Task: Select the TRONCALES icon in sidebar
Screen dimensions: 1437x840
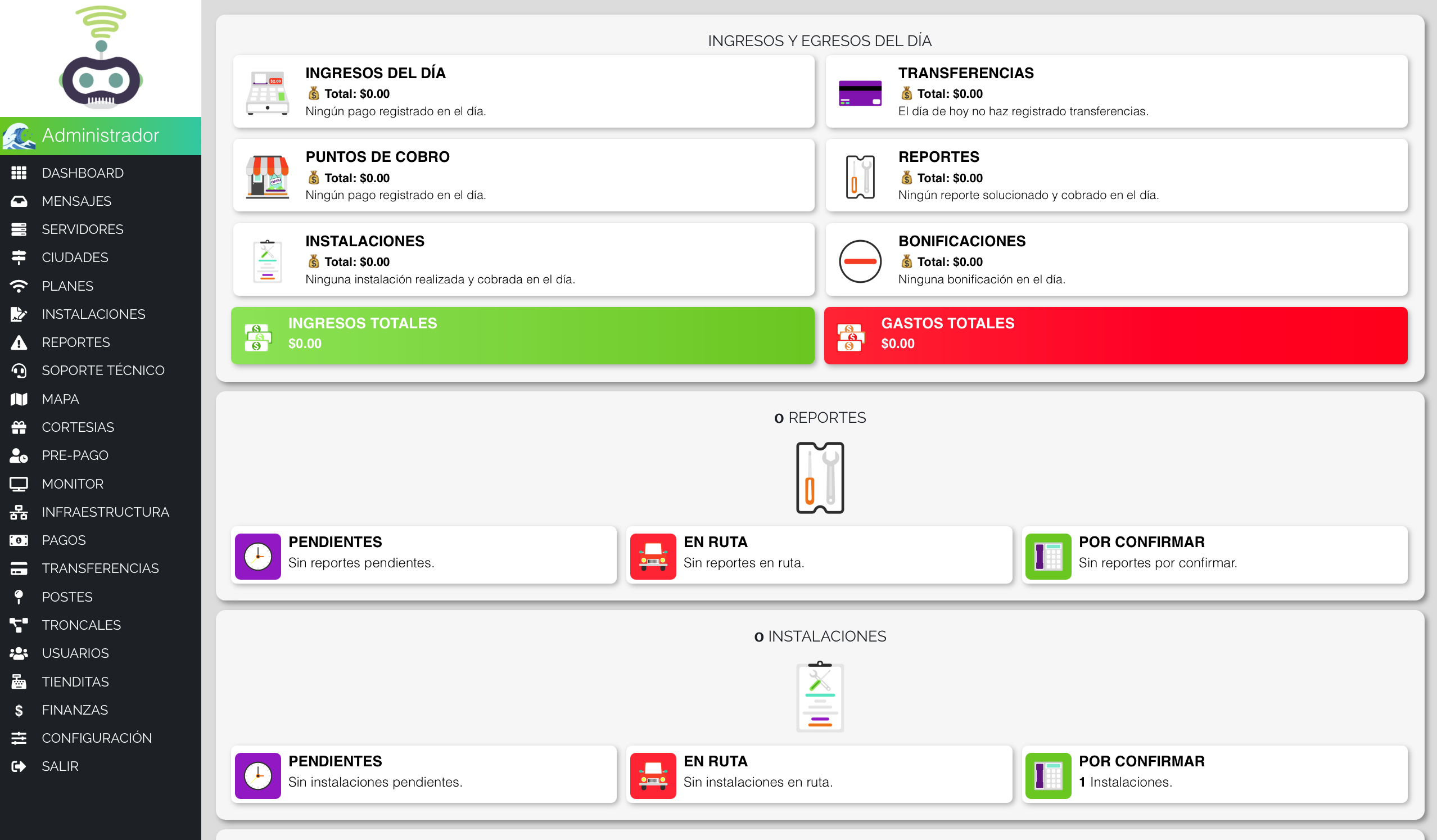Action: [x=19, y=625]
